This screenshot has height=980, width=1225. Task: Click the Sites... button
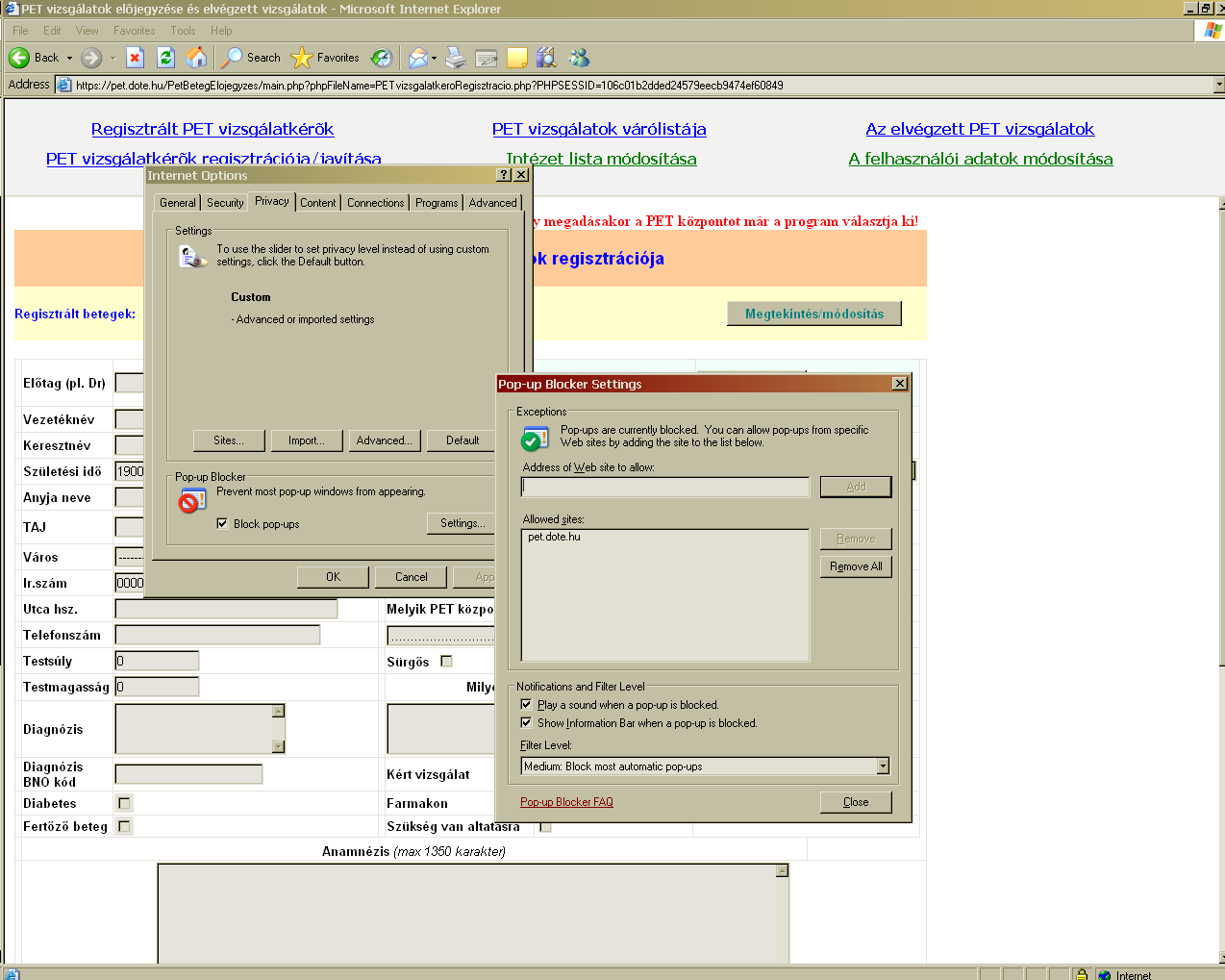[229, 440]
